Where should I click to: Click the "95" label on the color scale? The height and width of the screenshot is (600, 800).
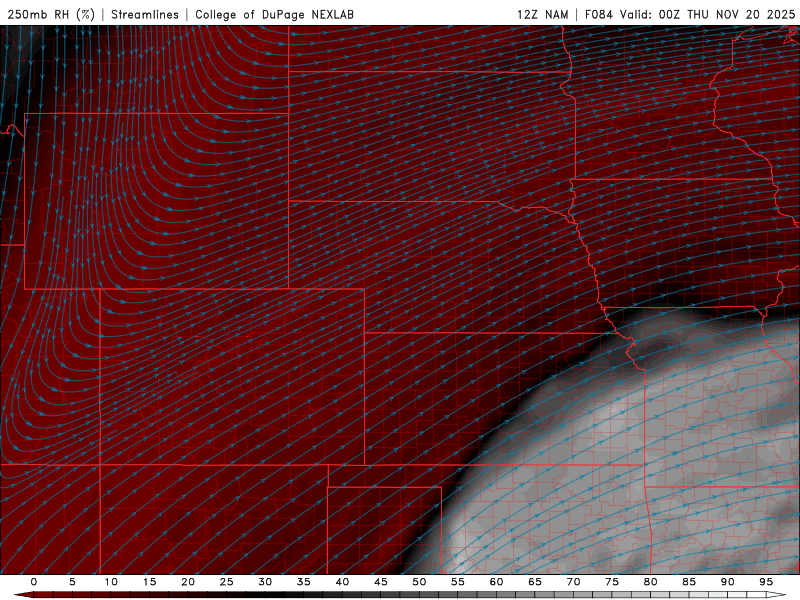[766, 582]
